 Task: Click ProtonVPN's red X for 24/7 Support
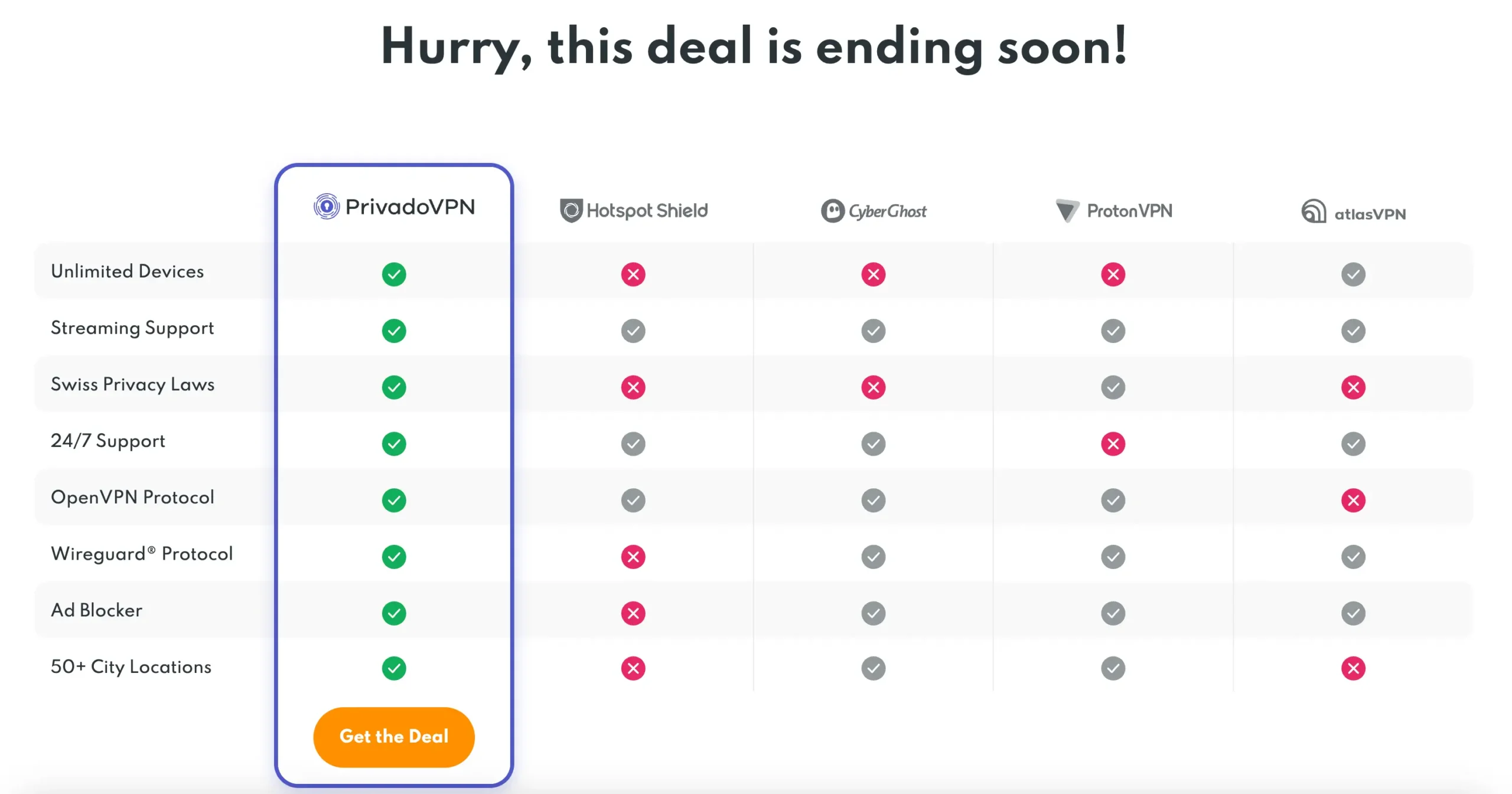click(1113, 444)
